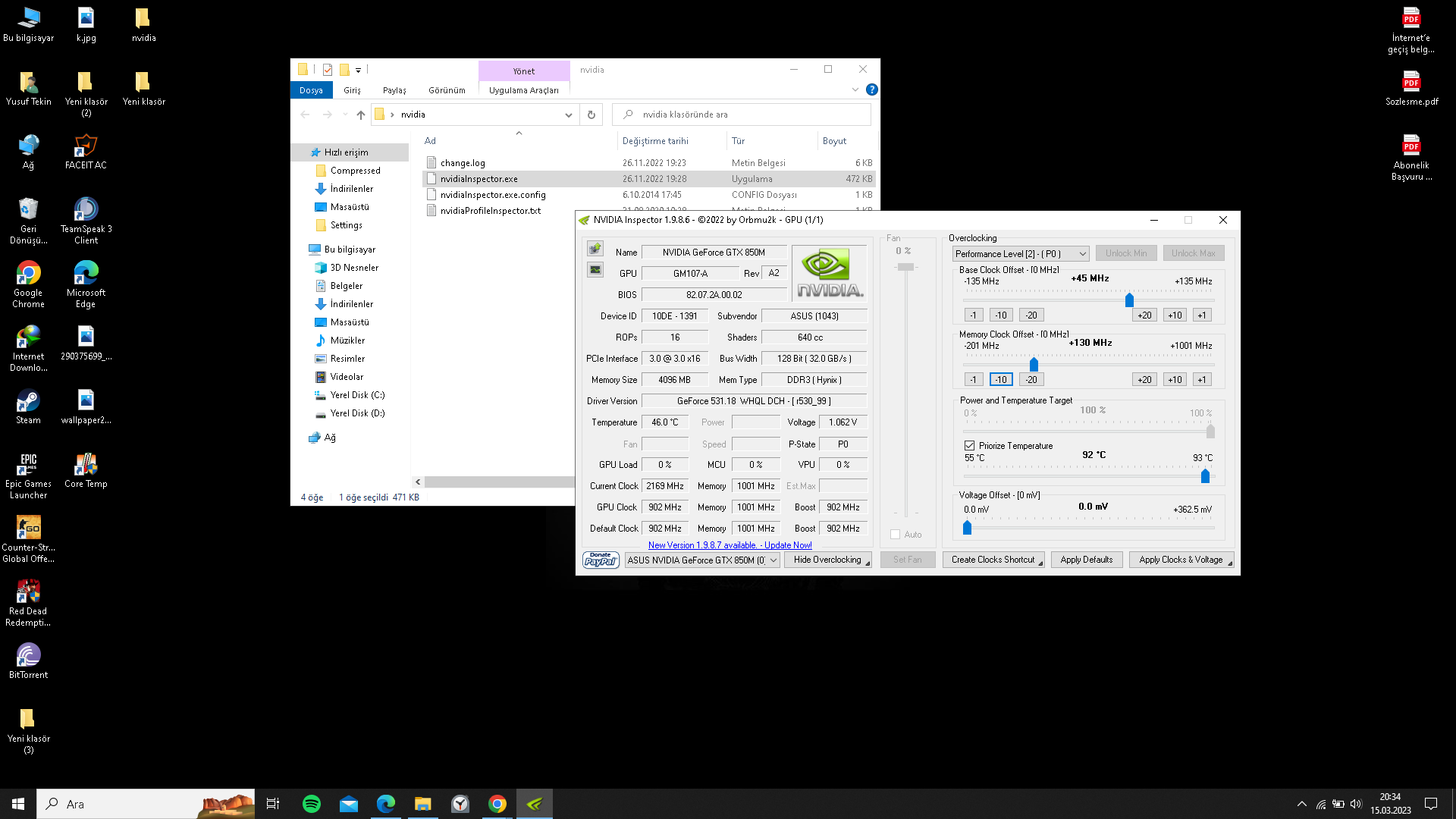Expand the address bar history dropdown
This screenshot has width=1456, height=819.
coord(568,115)
